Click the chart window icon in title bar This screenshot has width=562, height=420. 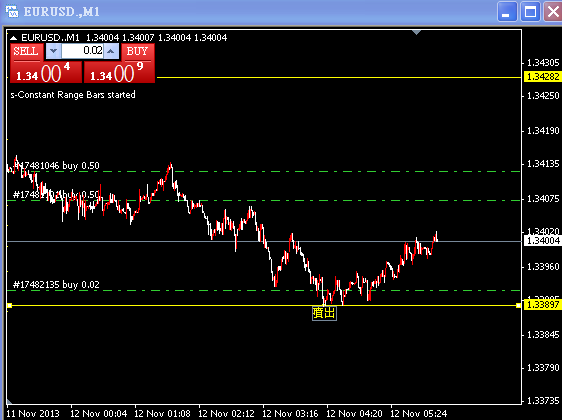[x=12, y=11]
